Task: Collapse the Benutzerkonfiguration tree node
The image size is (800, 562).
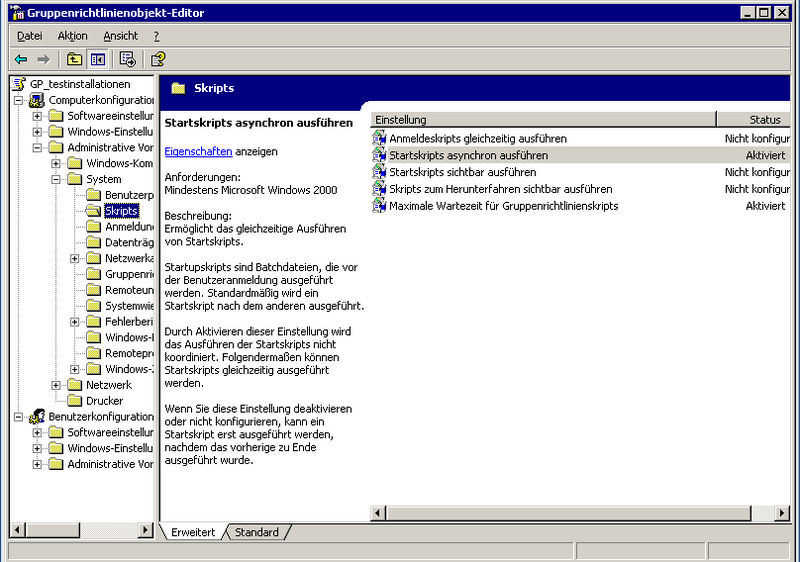Action: (x=19, y=417)
